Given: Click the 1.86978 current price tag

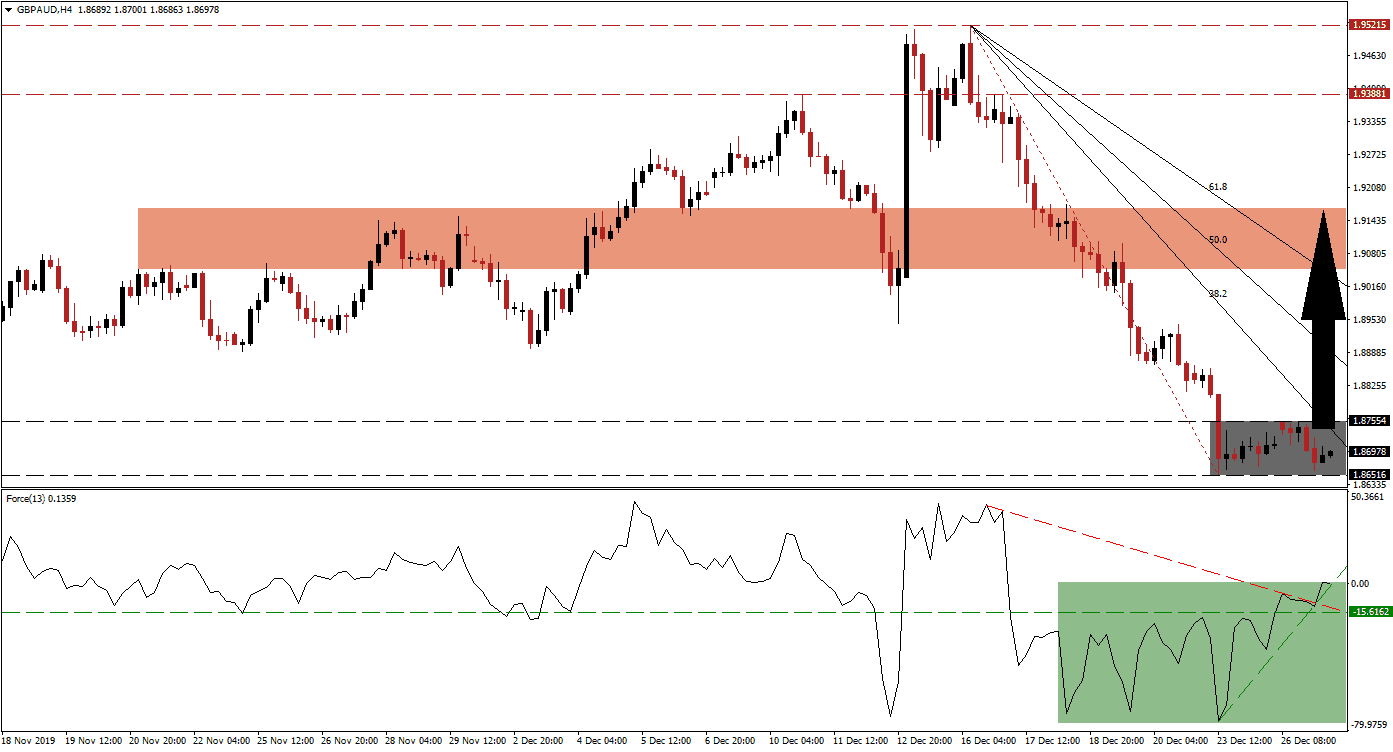Looking at the screenshot, I should pyautogui.click(x=1368, y=451).
